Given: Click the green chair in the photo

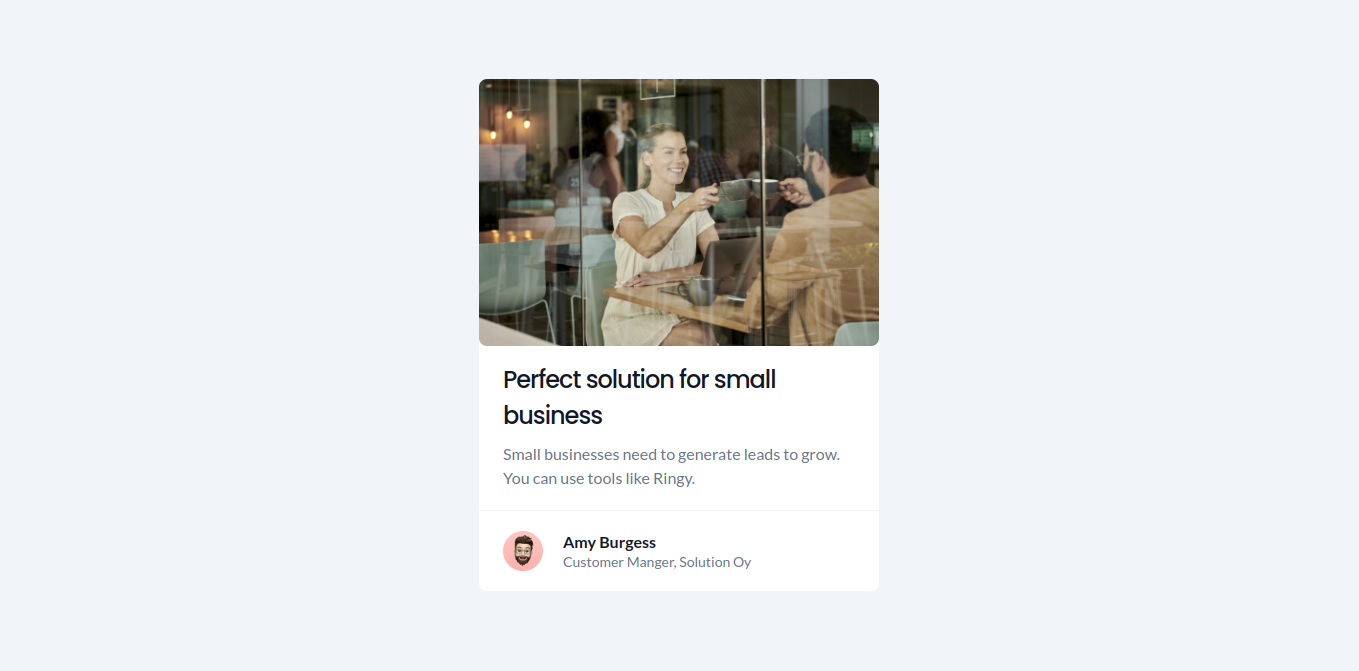Looking at the screenshot, I should [515, 278].
